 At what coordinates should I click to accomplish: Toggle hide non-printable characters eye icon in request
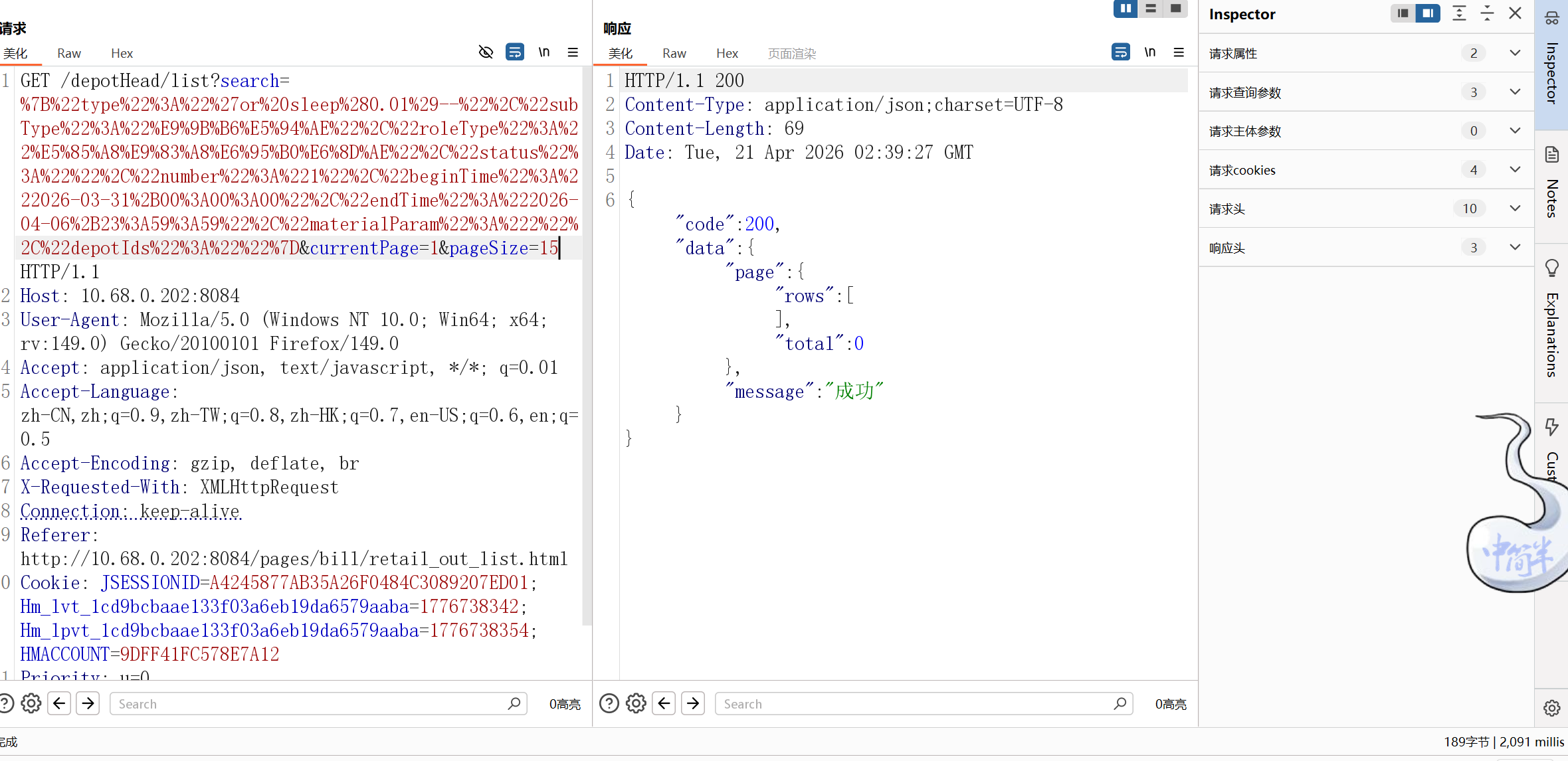click(486, 52)
